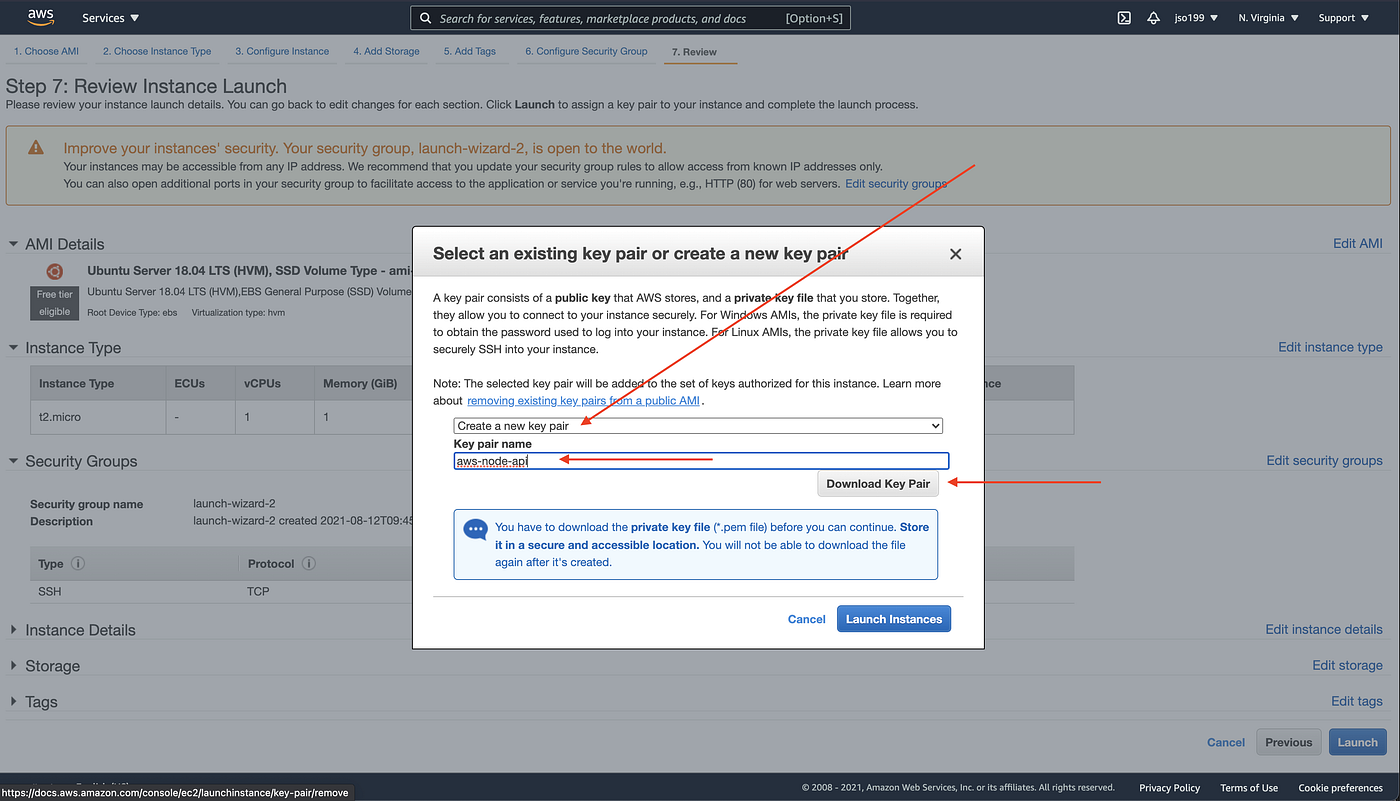Viewport: 1400px width, 801px height.
Task: Open the Services menu
Action: tap(109, 17)
